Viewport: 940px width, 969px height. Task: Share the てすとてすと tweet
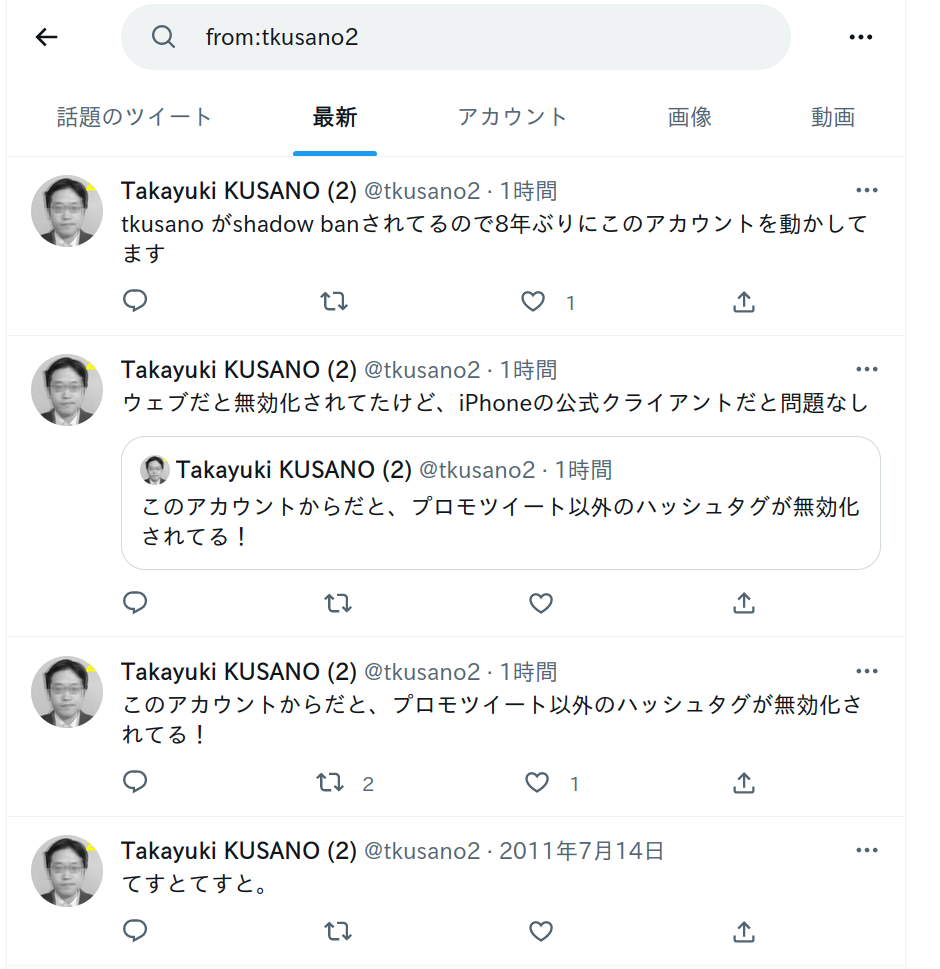[743, 931]
